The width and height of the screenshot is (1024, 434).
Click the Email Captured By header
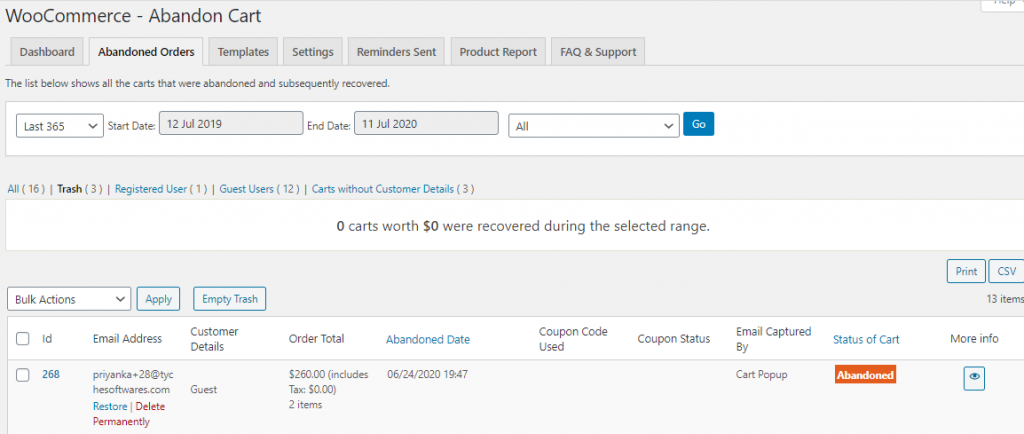[x=773, y=339]
